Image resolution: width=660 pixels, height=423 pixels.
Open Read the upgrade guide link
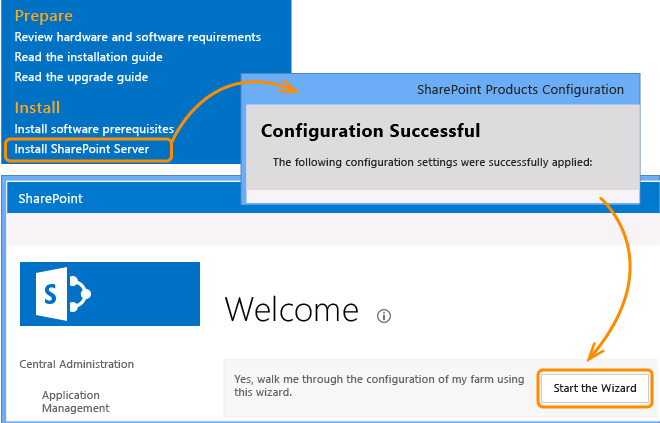point(81,77)
